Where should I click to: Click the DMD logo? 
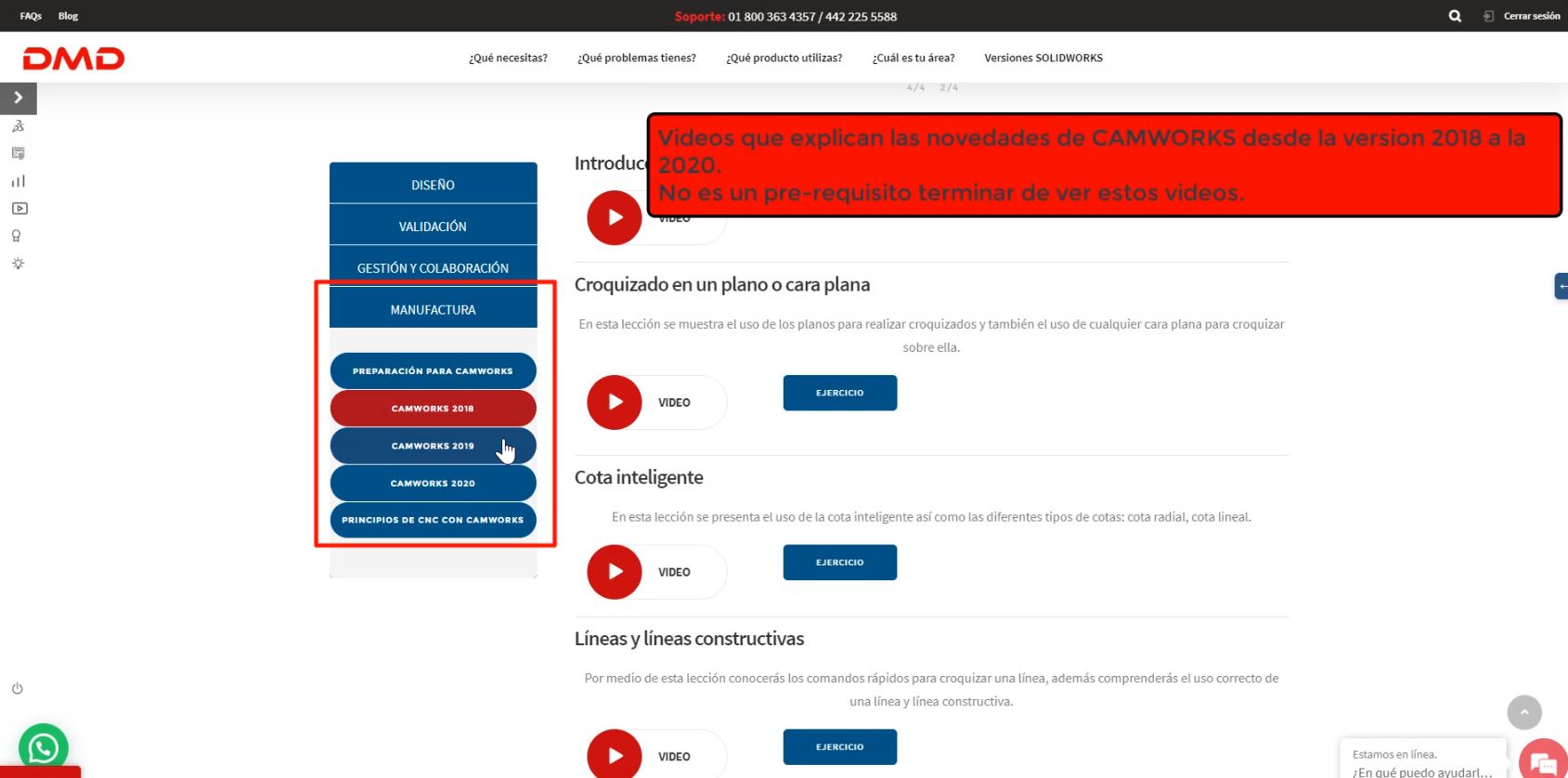click(x=73, y=58)
